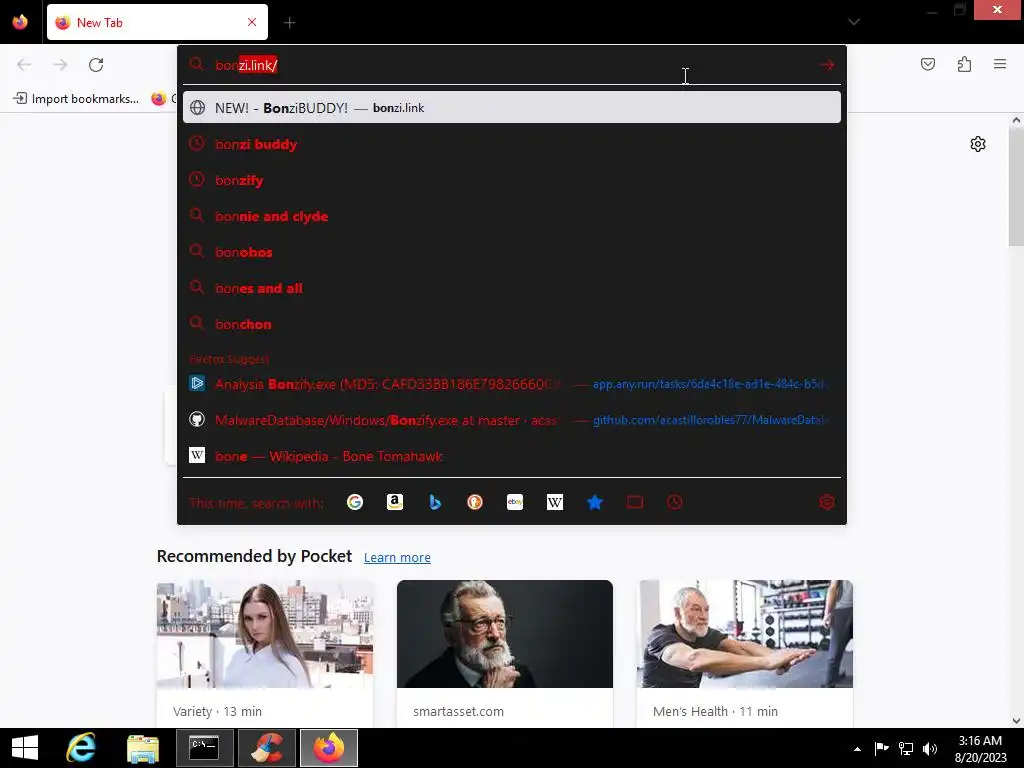
Task: Click the address bar text field
Action: [x=512, y=65]
